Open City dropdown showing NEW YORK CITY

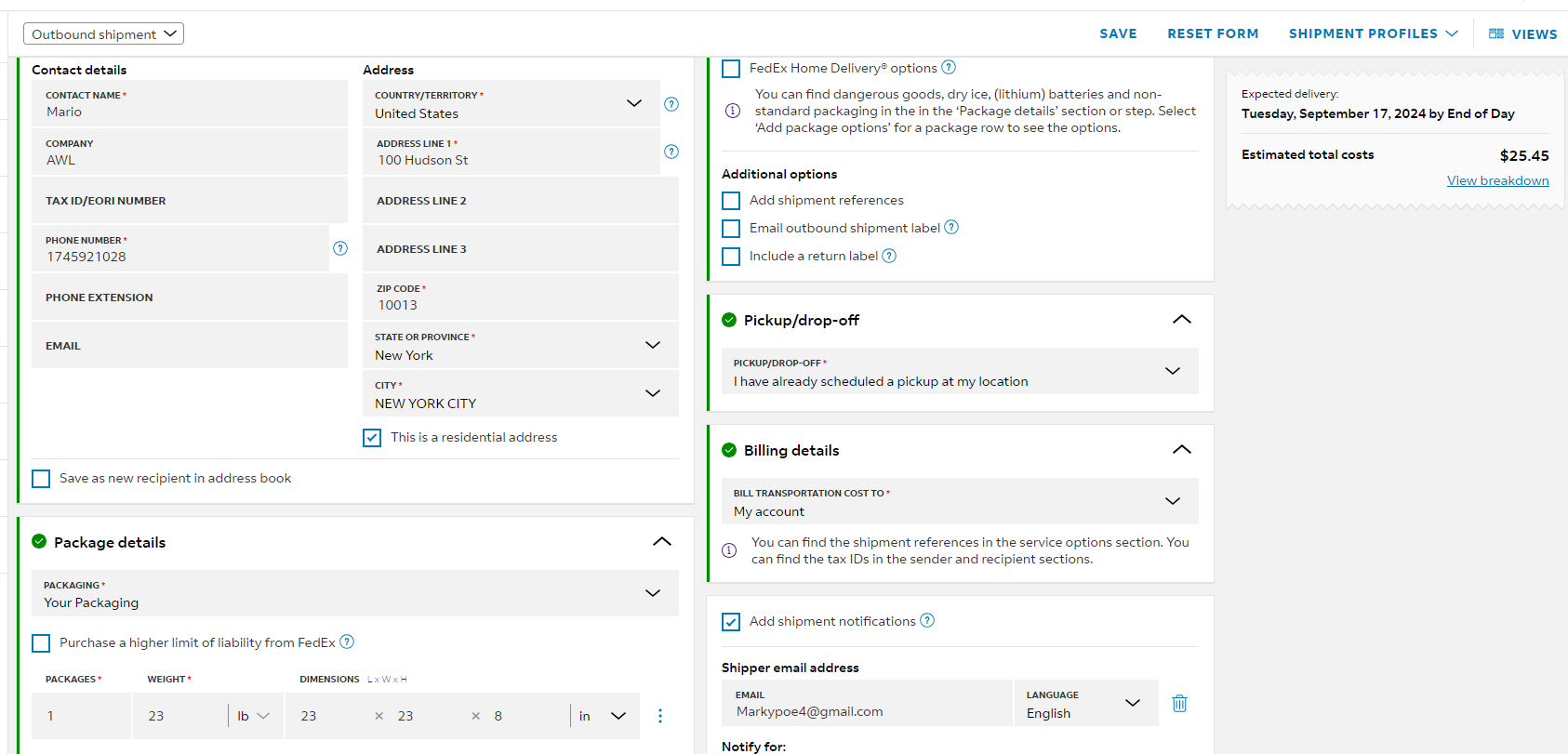[x=521, y=393]
